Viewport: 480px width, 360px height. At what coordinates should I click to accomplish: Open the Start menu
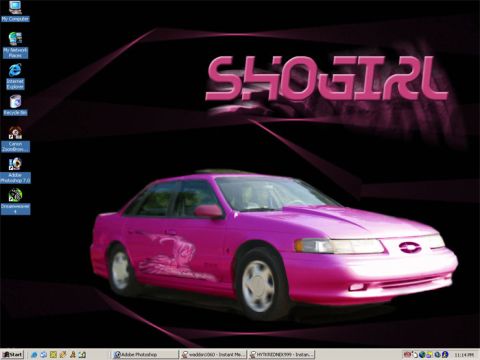click(x=12, y=355)
